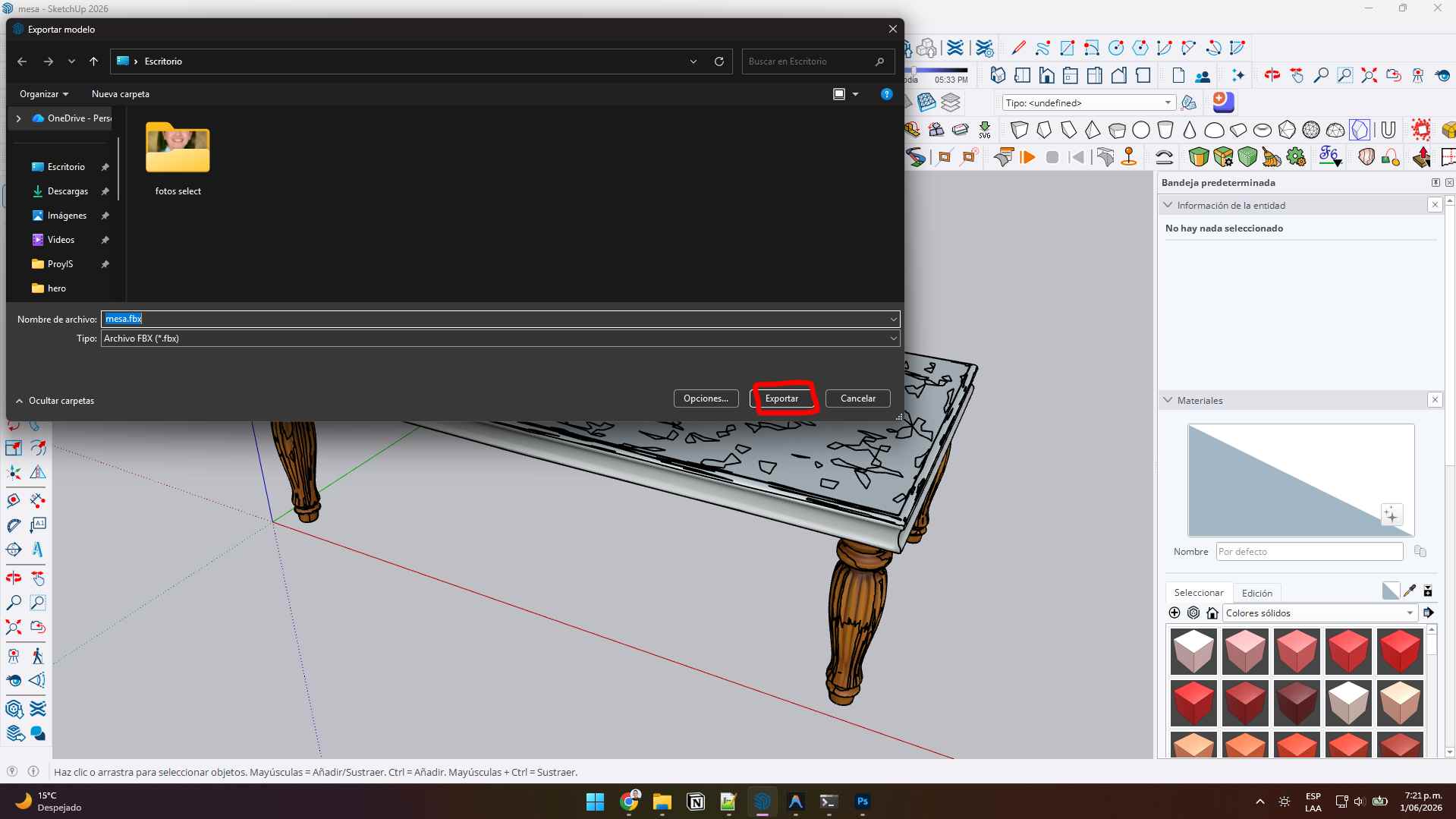Select the hero folder in sidebar
The height and width of the screenshot is (819, 1456).
click(x=56, y=288)
